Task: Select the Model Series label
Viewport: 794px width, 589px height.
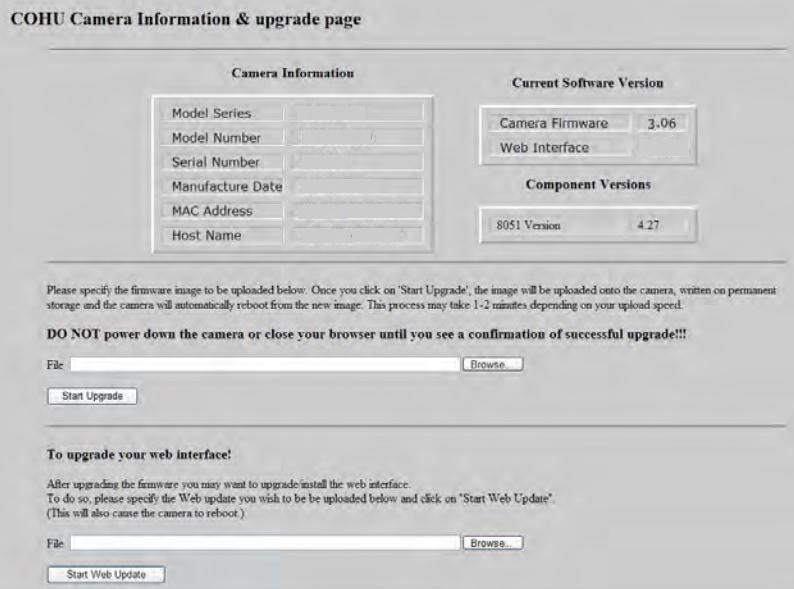Action: pyautogui.click(x=212, y=113)
